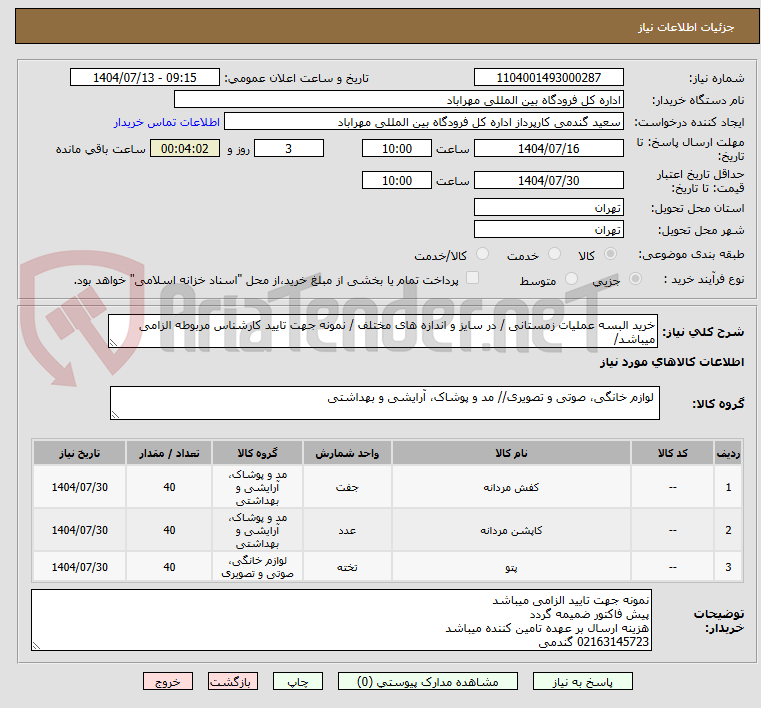
Task: Toggle the اسناد خزانه اسلامی payment checkbox
Action: [473, 279]
